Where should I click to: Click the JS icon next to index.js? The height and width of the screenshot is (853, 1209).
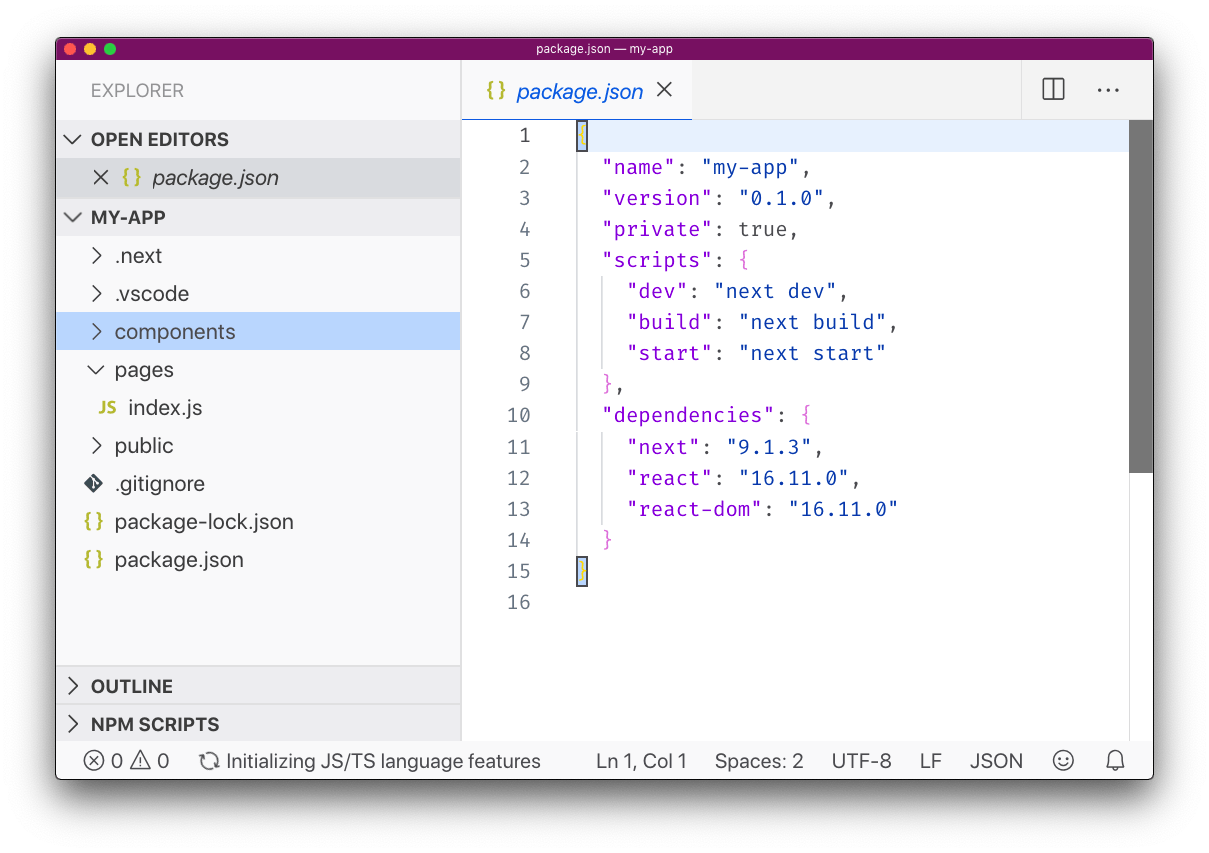(x=107, y=407)
